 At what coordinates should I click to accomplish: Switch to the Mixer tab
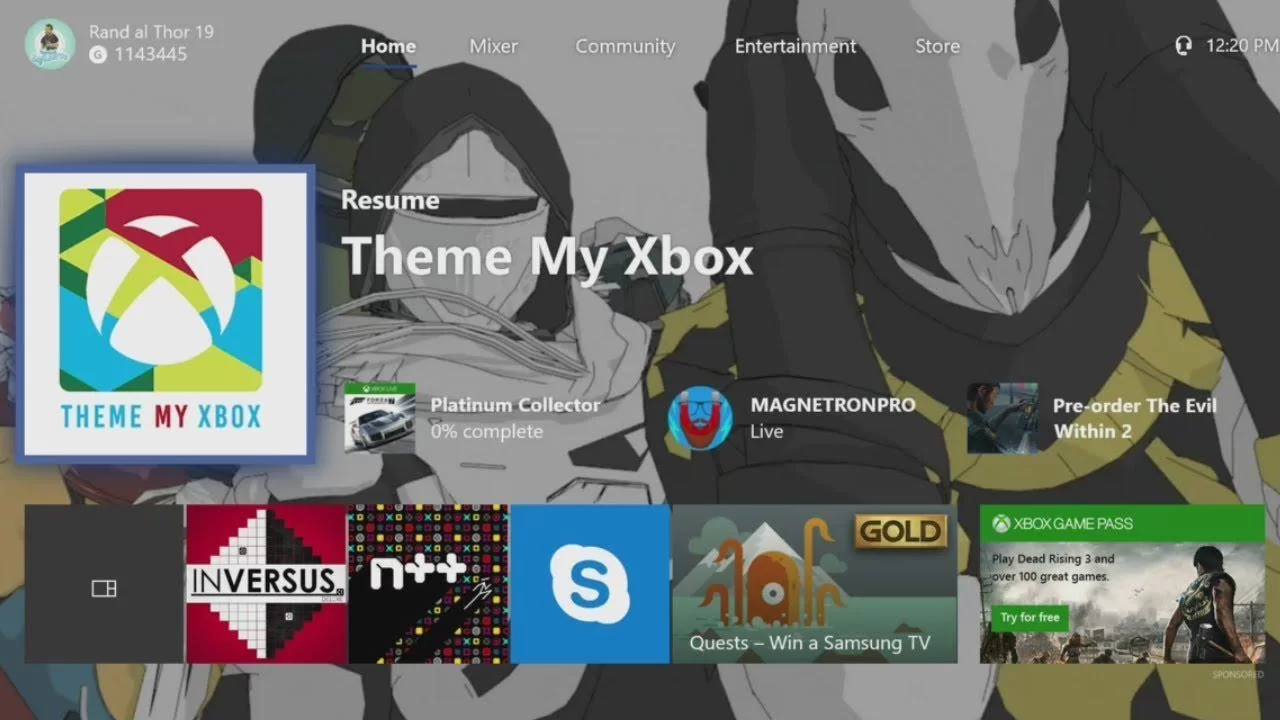pos(494,46)
